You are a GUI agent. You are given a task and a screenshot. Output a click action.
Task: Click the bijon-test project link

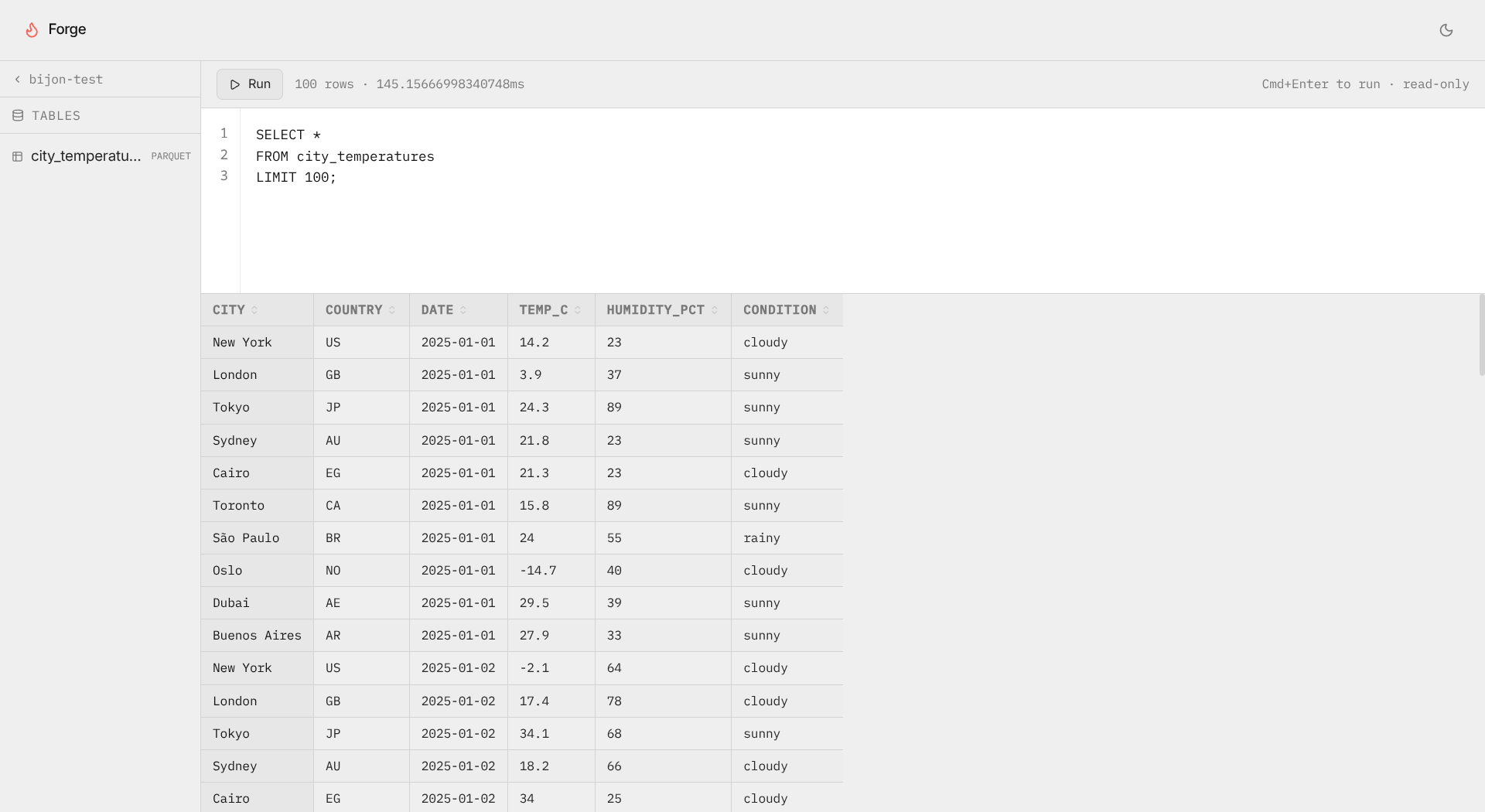tap(66, 80)
